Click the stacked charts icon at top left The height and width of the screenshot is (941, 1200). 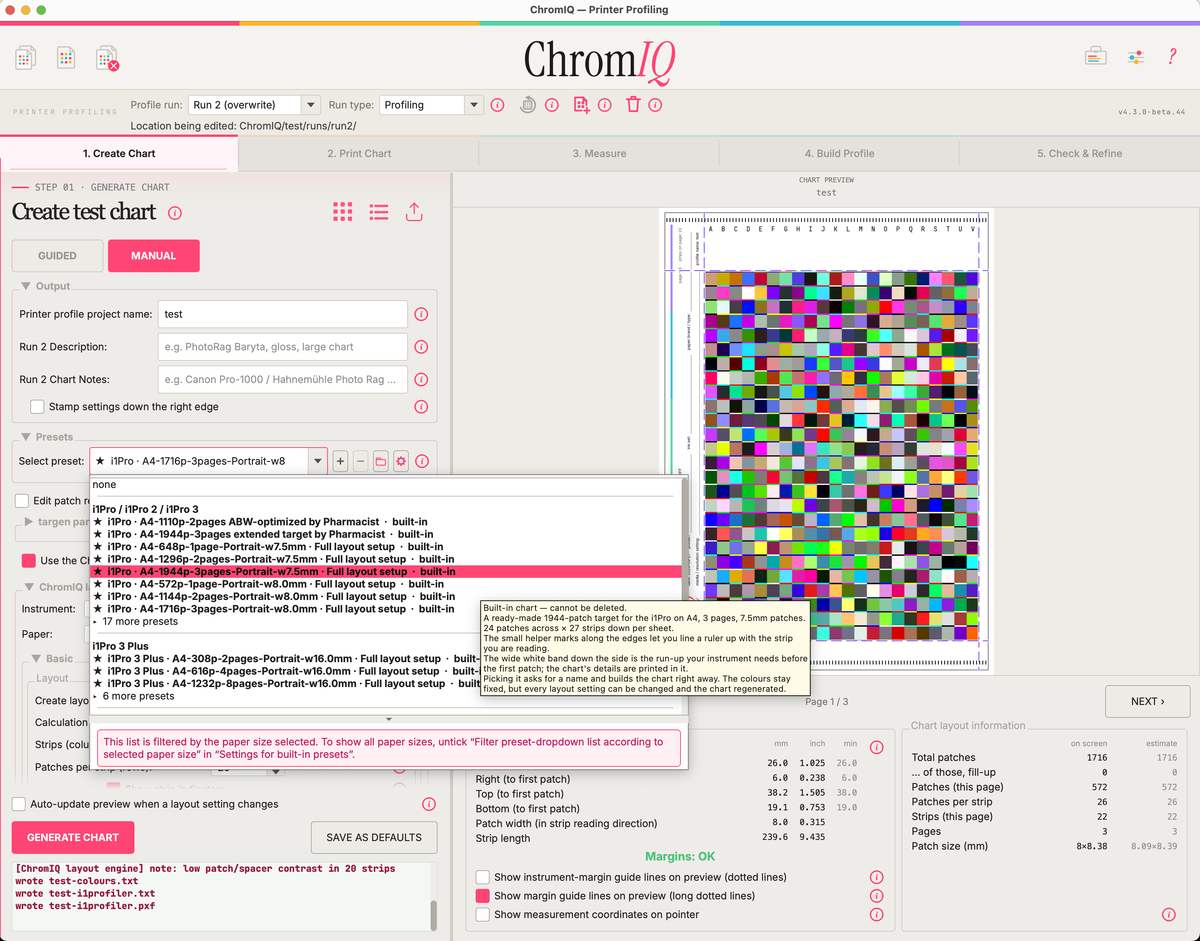pyautogui.click(x=26, y=58)
